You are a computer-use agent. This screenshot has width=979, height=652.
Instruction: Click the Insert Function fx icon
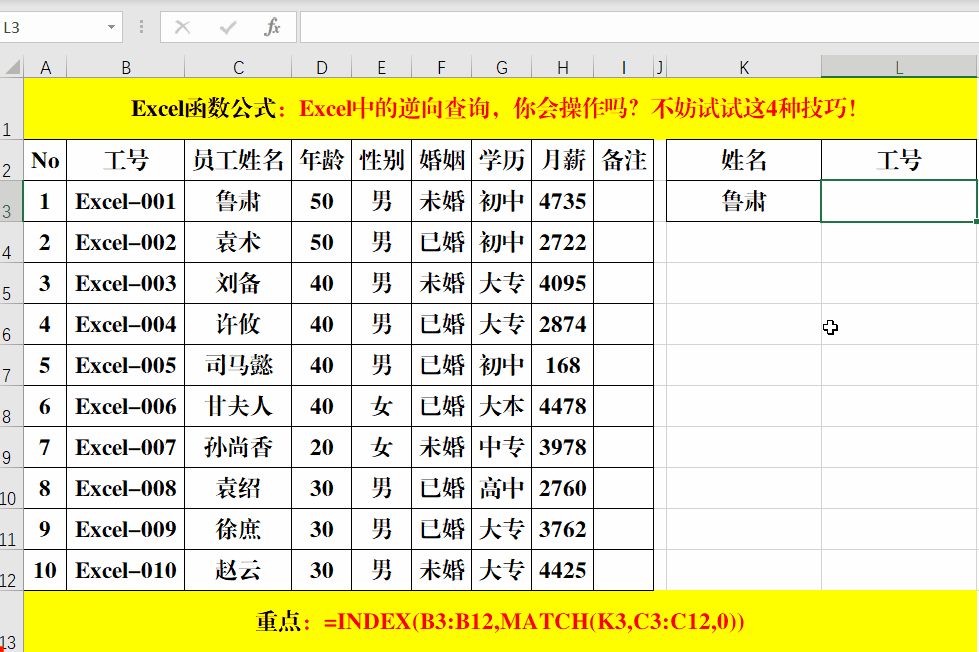coord(272,27)
